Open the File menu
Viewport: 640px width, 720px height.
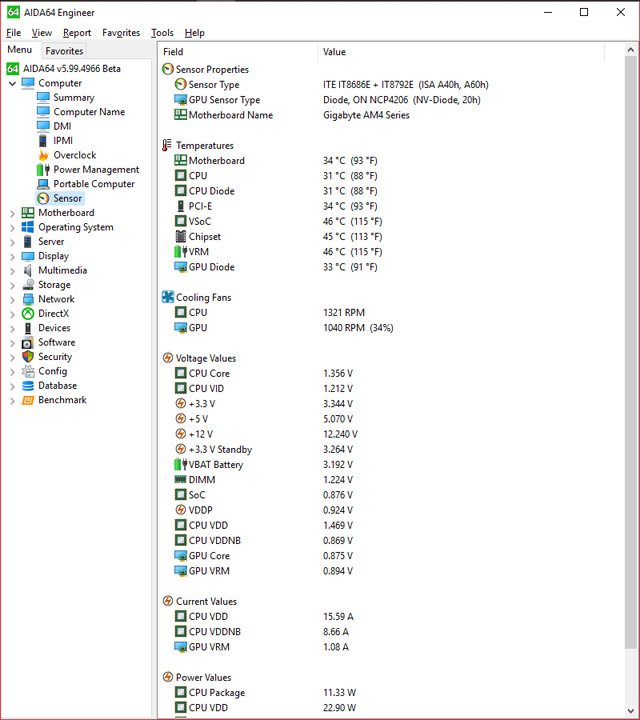tap(13, 33)
